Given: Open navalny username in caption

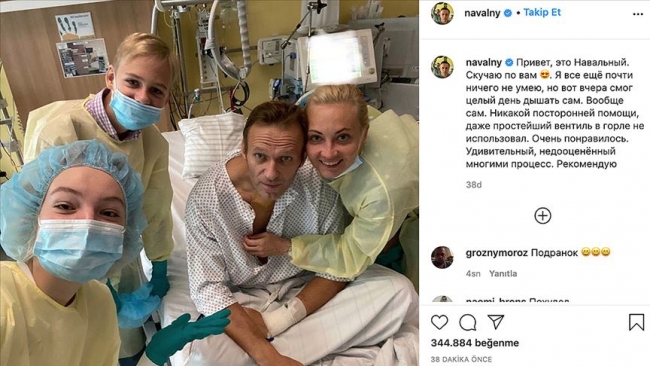Looking at the screenshot, I should point(483,63).
